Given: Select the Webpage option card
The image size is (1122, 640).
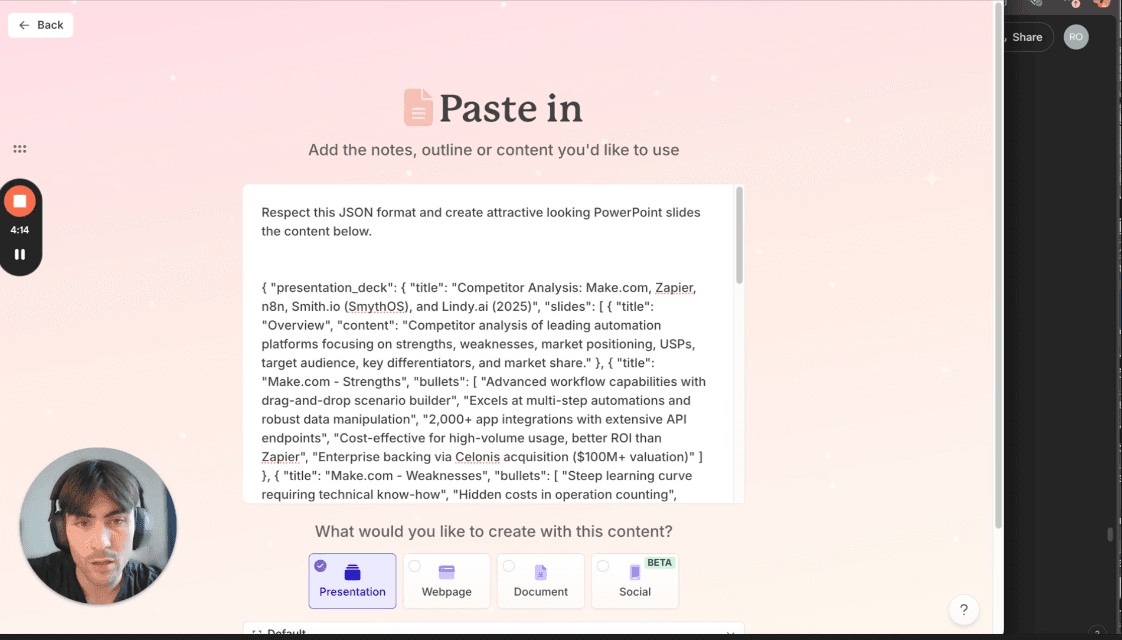Looking at the screenshot, I should coord(447,581).
